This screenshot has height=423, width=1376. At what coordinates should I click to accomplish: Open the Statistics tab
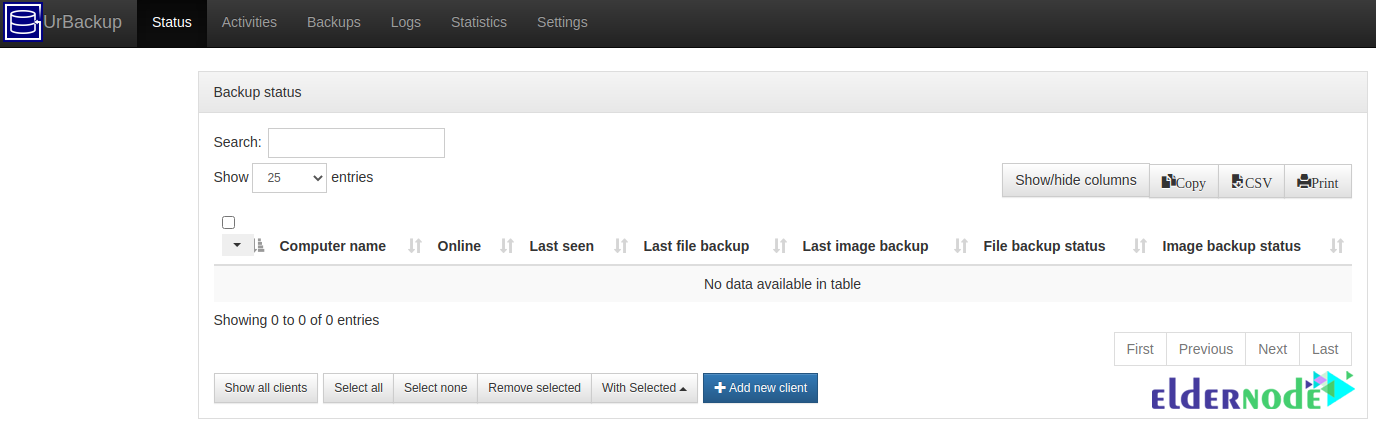(479, 22)
